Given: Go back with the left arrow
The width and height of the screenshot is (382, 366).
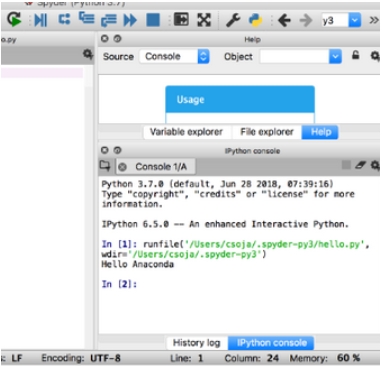Looking at the screenshot, I should coord(284,20).
